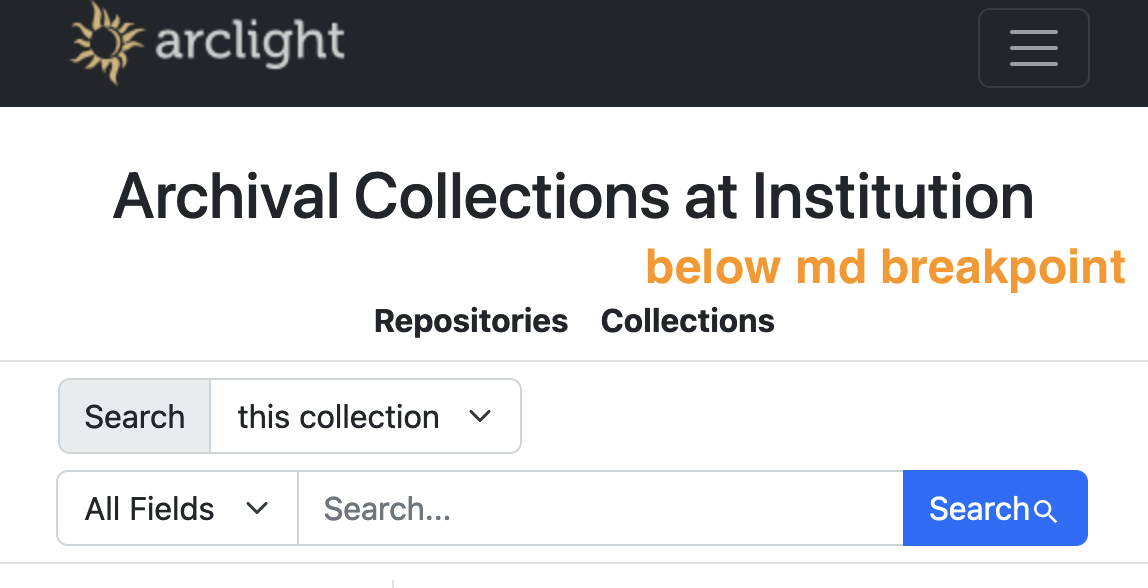Open the 'All Fields' field selector
The height and width of the screenshot is (588, 1148).
coord(176,508)
